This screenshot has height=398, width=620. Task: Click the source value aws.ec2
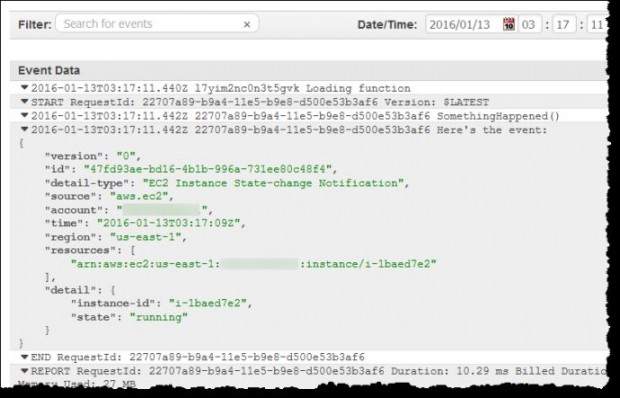coord(139,196)
